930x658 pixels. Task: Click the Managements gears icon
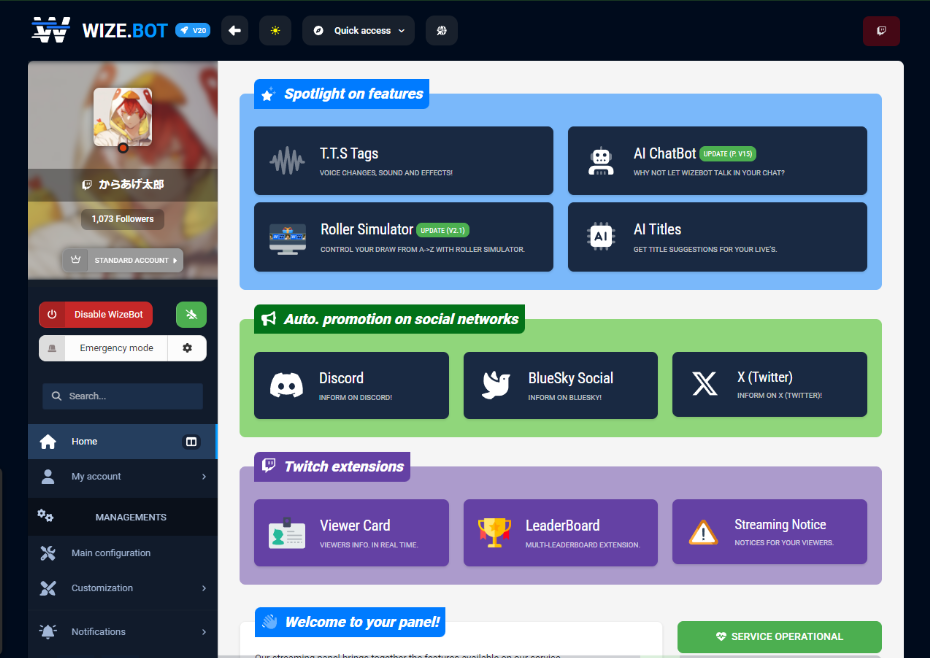pyautogui.click(x=46, y=516)
